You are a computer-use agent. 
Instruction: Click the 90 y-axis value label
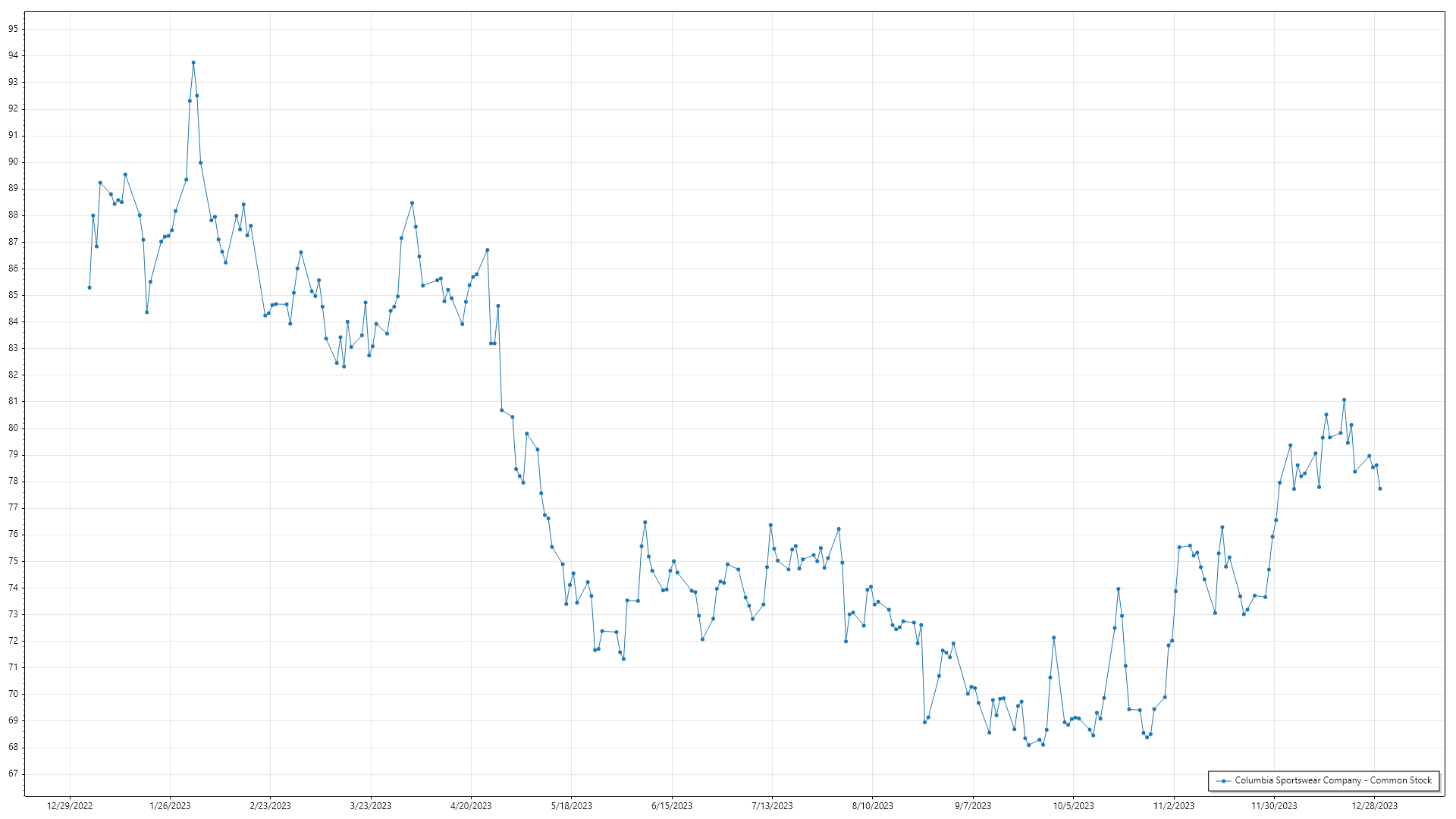14,162
